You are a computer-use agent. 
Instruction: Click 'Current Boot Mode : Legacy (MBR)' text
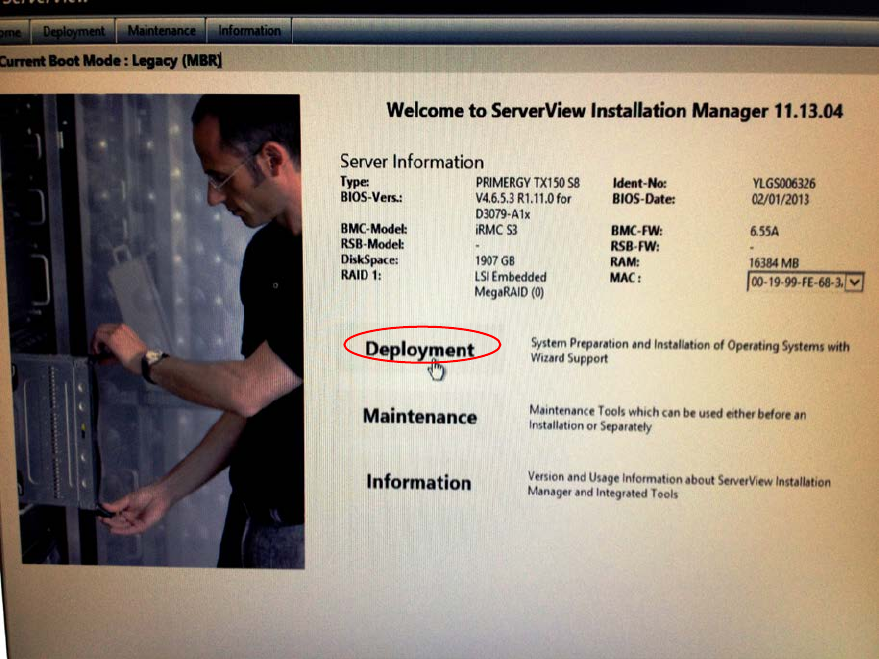click(x=110, y=61)
